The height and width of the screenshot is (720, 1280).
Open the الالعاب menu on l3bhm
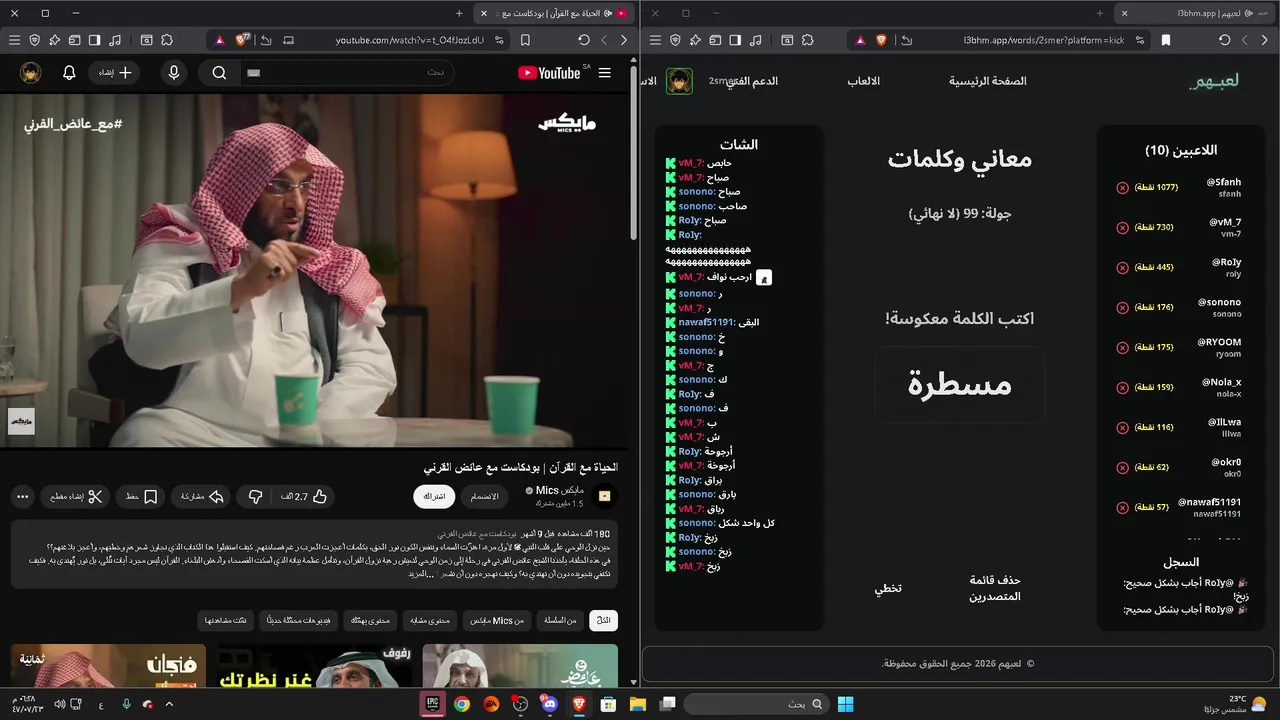point(864,81)
